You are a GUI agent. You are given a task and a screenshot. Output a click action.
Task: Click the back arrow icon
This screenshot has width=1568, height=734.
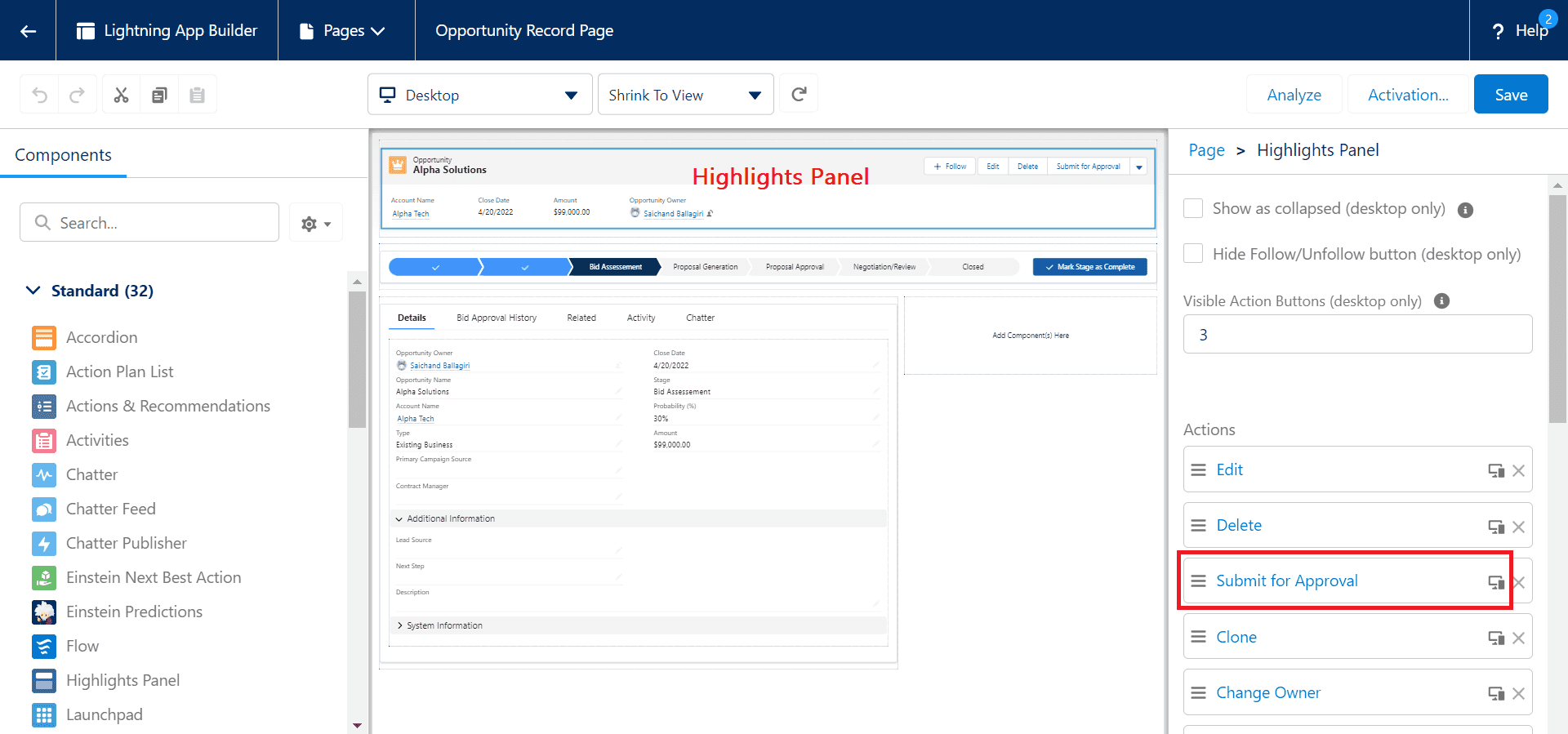(28, 31)
